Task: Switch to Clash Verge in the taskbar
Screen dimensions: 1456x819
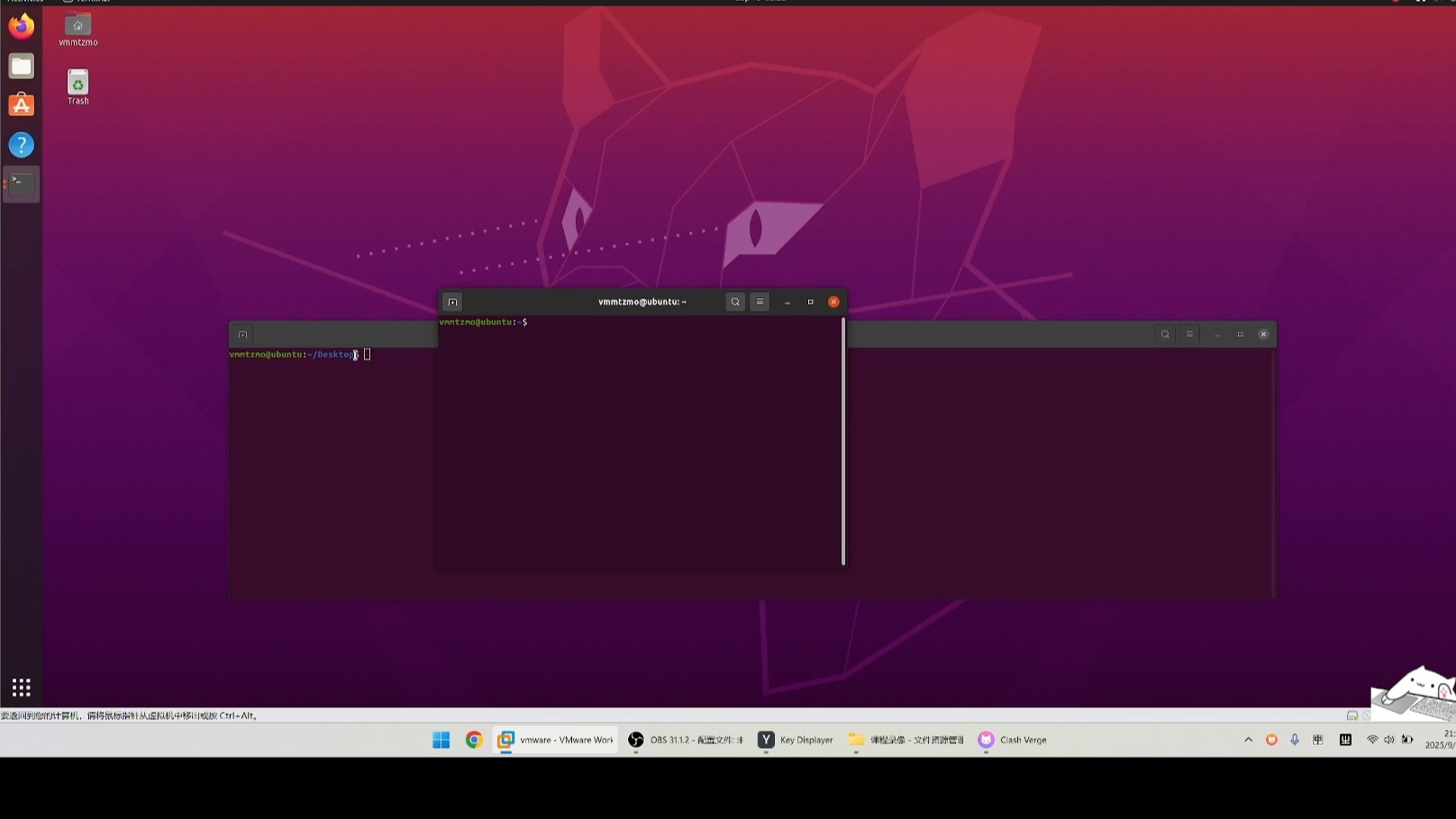Action: [x=1014, y=740]
